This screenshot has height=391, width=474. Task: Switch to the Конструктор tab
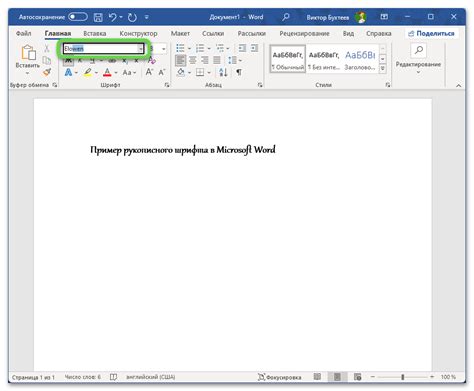click(x=138, y=33)
